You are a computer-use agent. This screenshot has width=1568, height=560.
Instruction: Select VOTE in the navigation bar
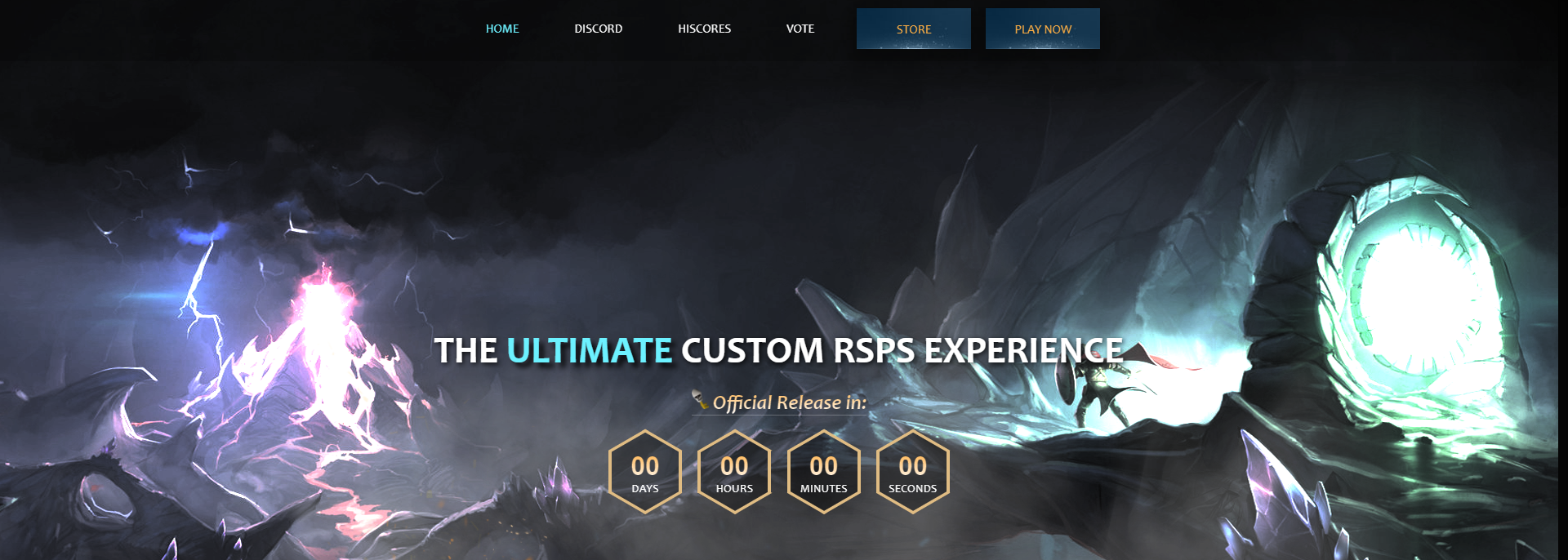800,29
